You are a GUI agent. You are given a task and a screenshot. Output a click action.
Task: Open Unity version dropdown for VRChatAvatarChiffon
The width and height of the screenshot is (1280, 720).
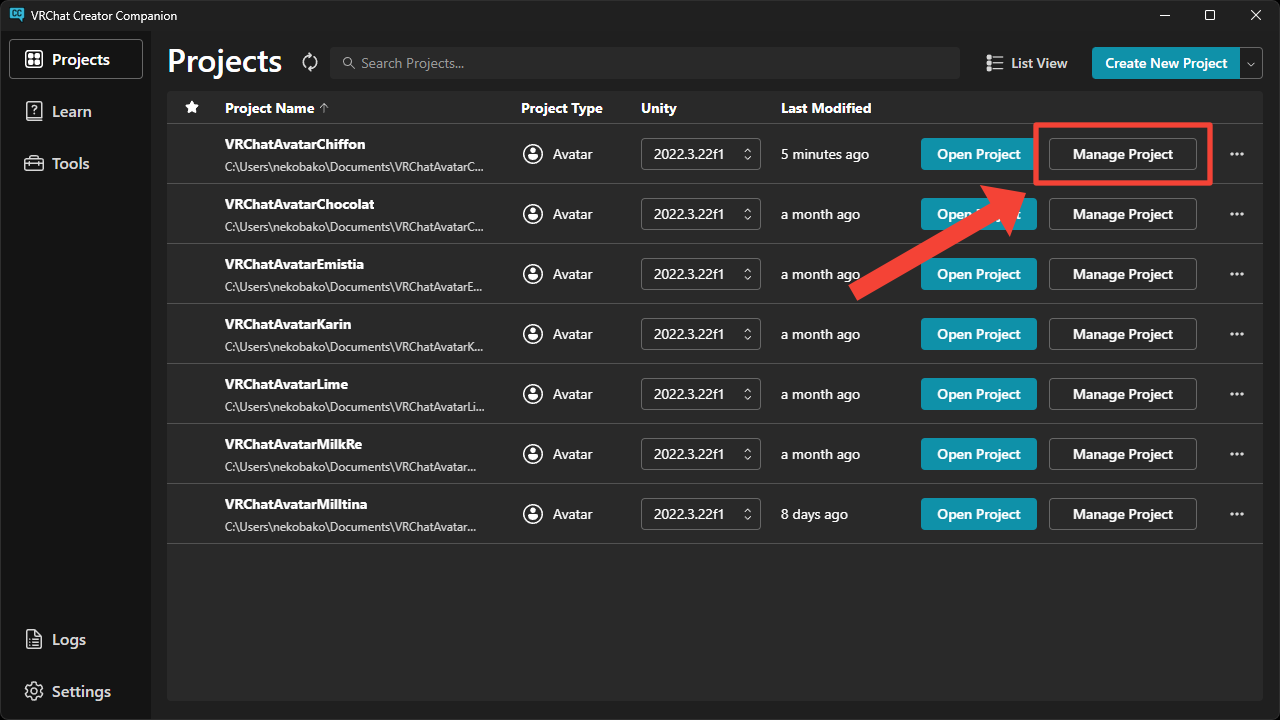tap(700, 154)
